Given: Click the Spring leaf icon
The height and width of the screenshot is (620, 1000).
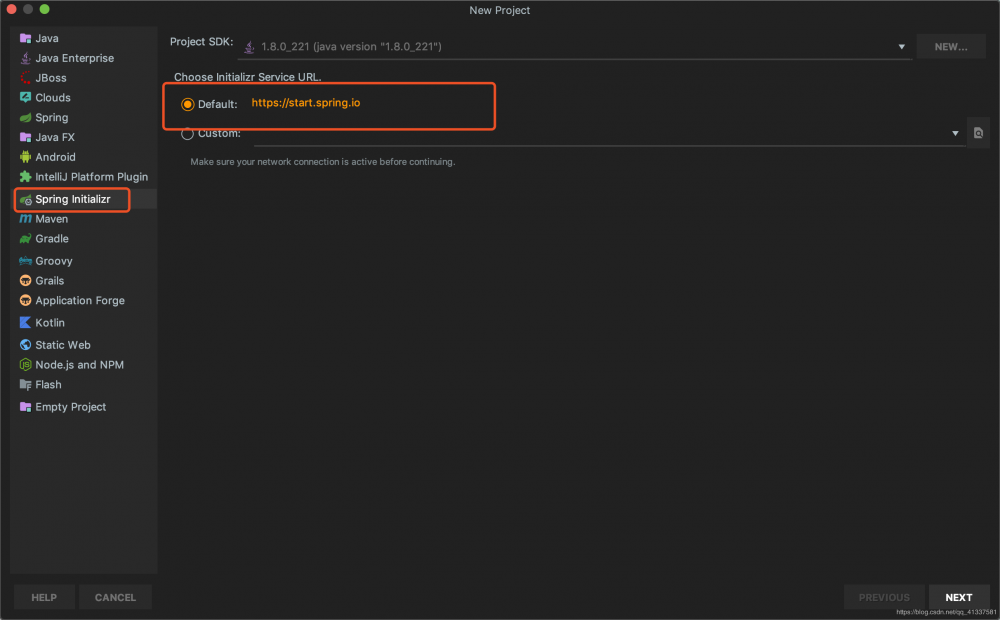Looking at the screenshot, I should [26, 117].
